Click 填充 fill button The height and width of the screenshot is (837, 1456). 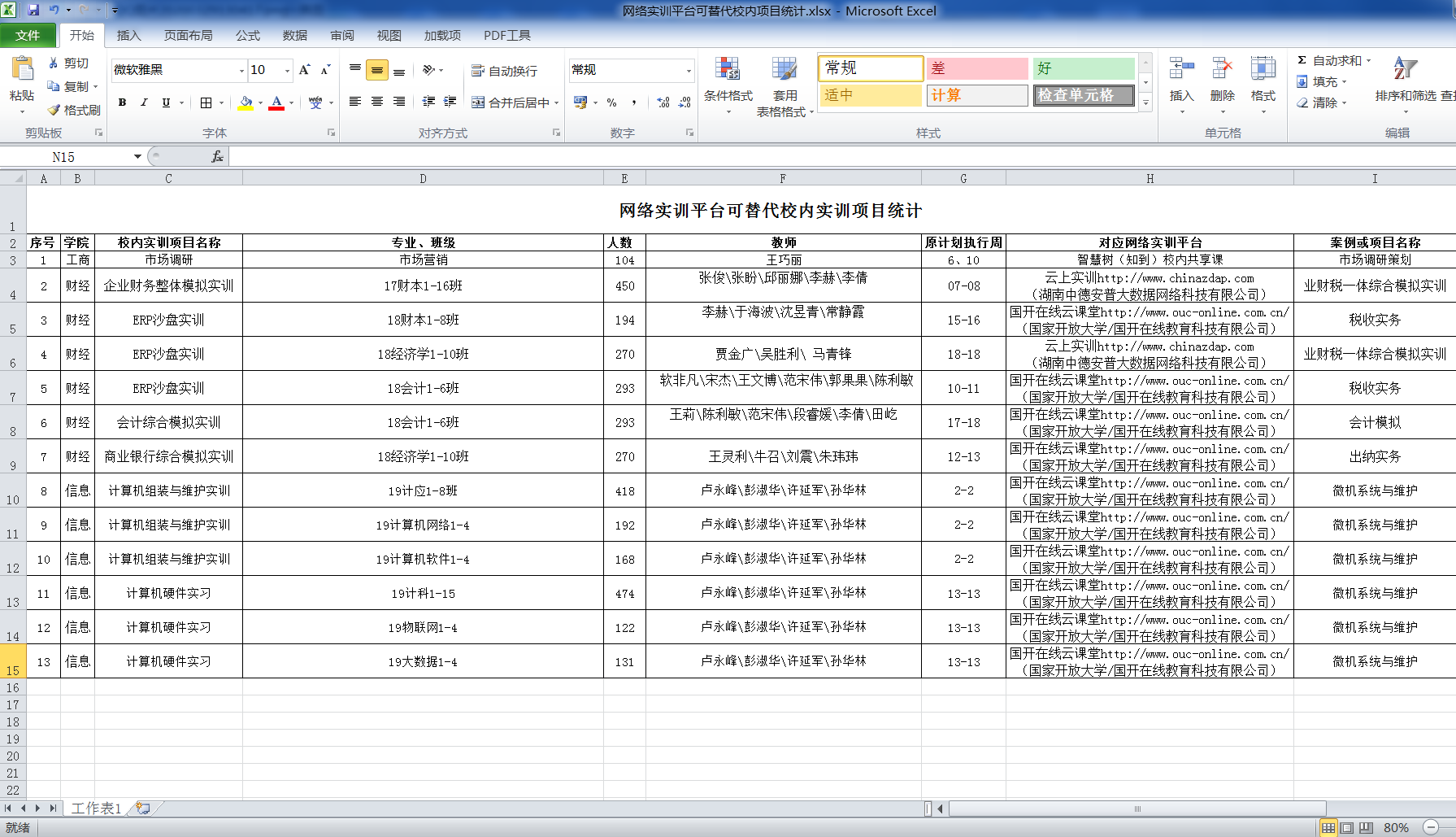(x=1322, y=82)
